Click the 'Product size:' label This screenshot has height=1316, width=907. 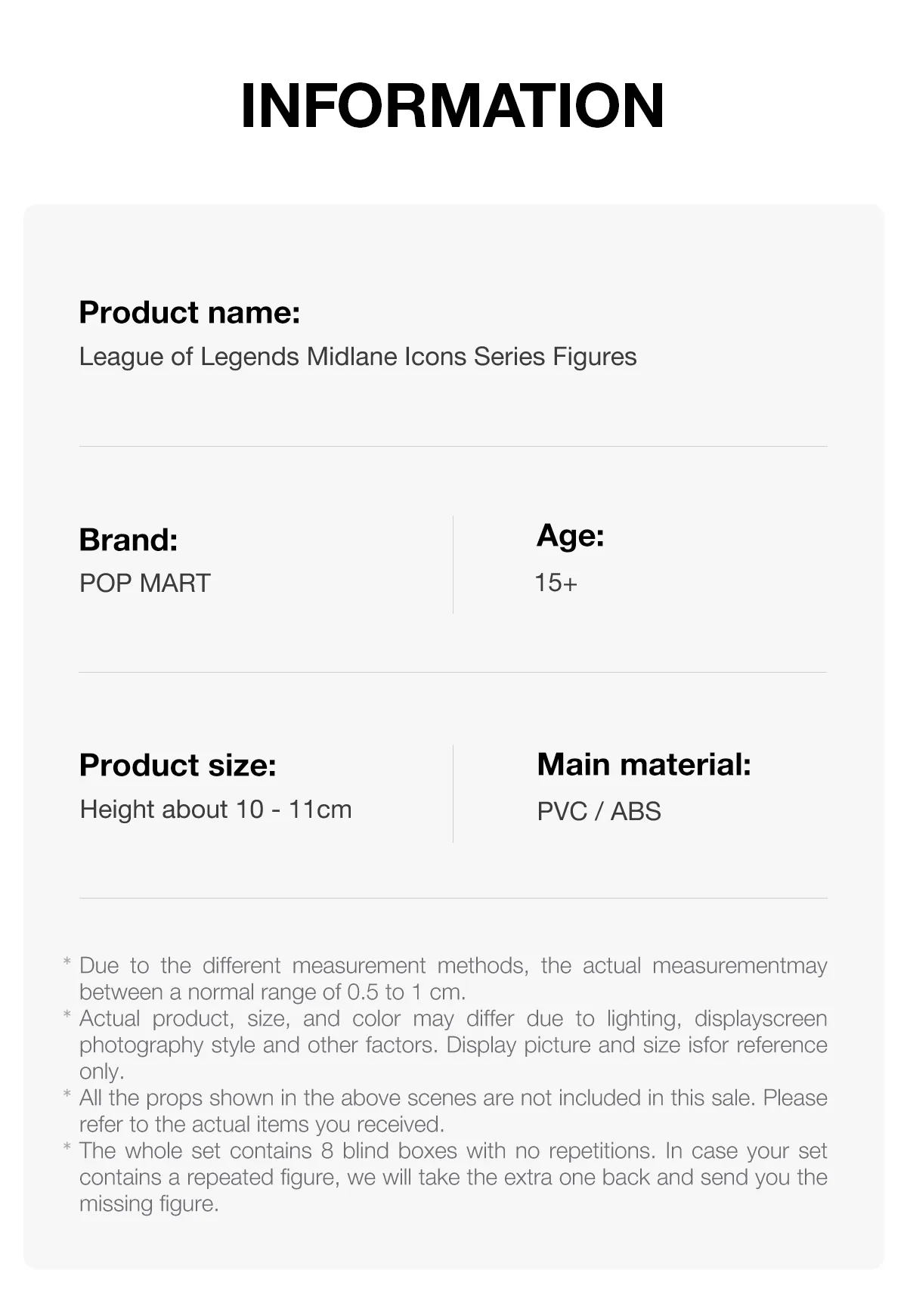[178, 765]
